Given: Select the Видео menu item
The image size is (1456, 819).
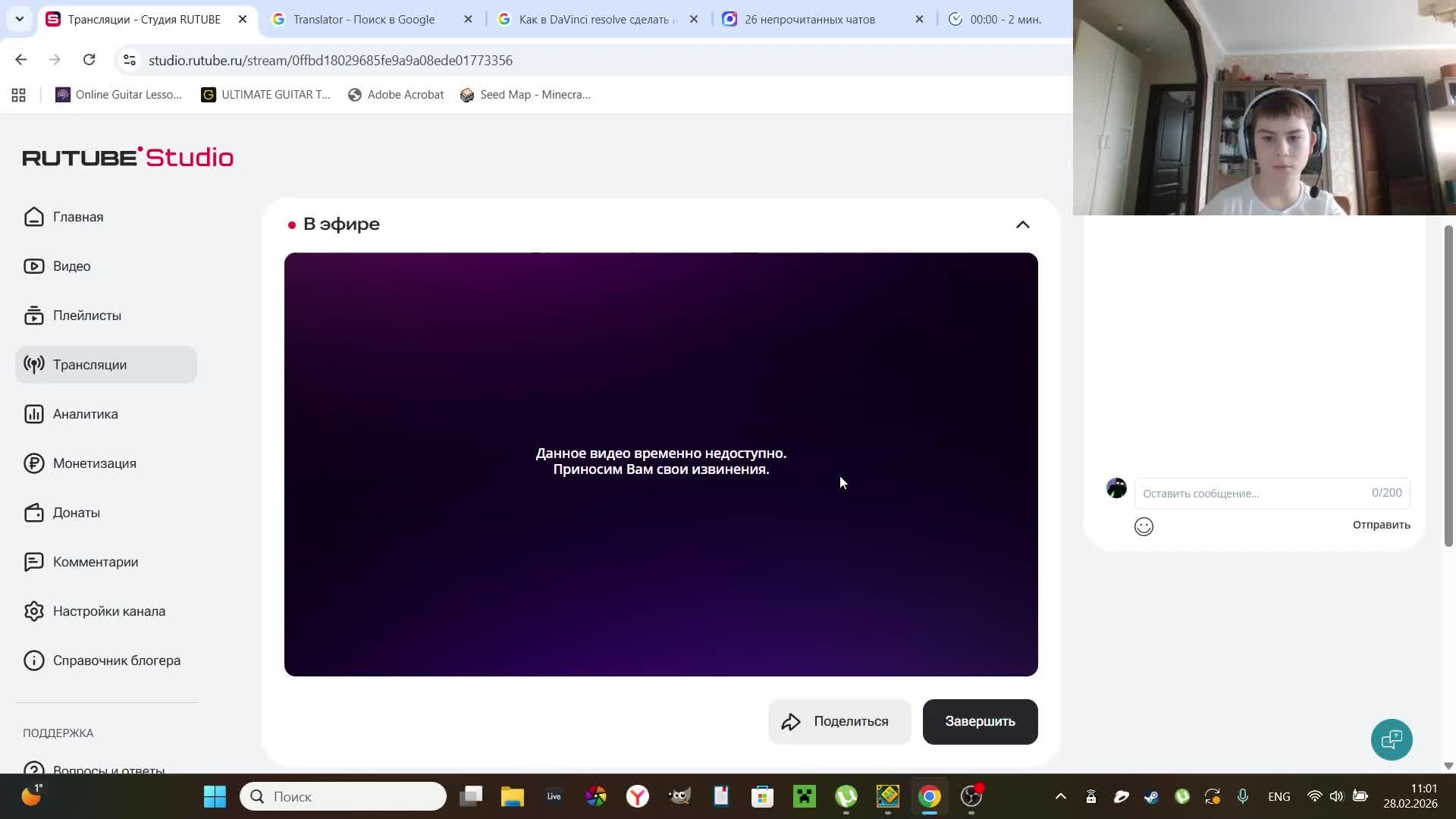Looking at the screenshot, I should pyautogui.click(x=71, y=266).
